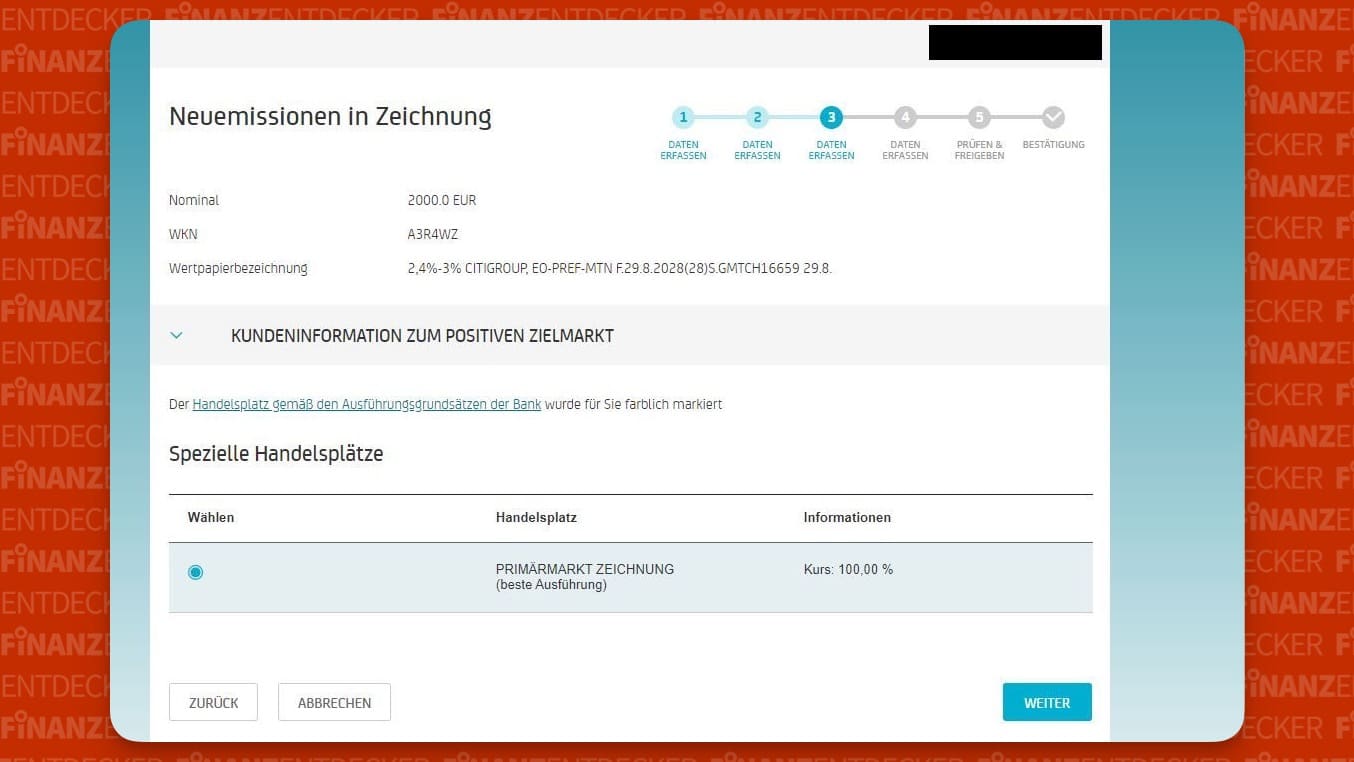The image size is (1354, 762).
Task: Click step 4 grey circle in progress indicator
Action: 905,117
